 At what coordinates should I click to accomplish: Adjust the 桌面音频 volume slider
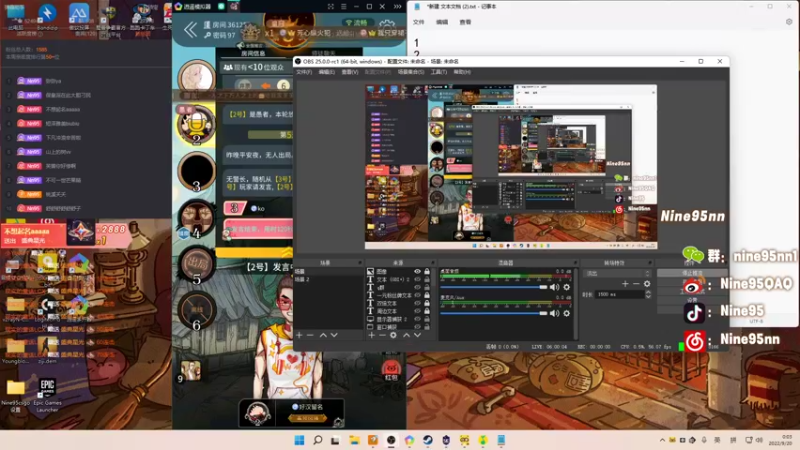[493, 287]
